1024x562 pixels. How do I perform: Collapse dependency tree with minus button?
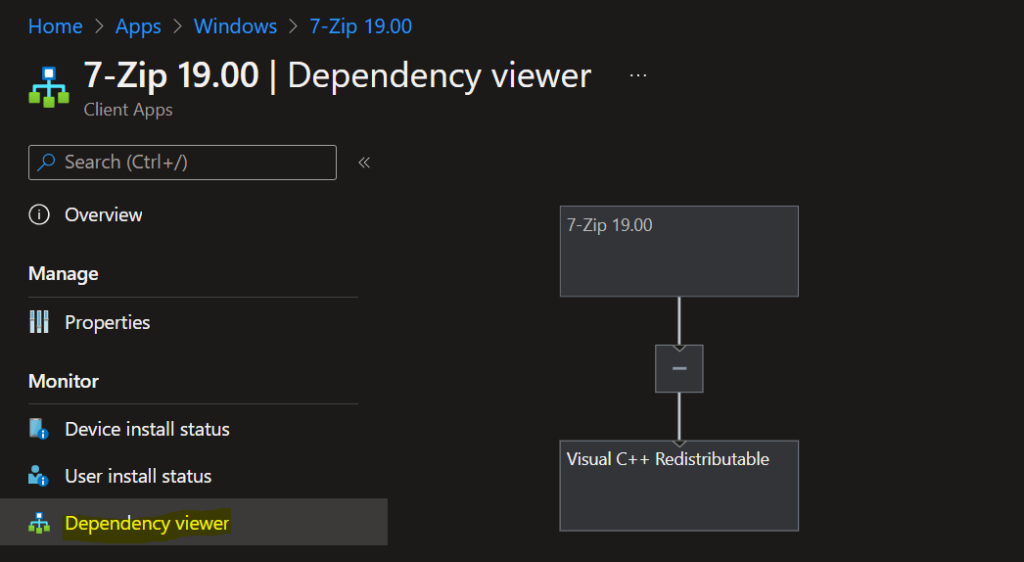tap(679, 369)
